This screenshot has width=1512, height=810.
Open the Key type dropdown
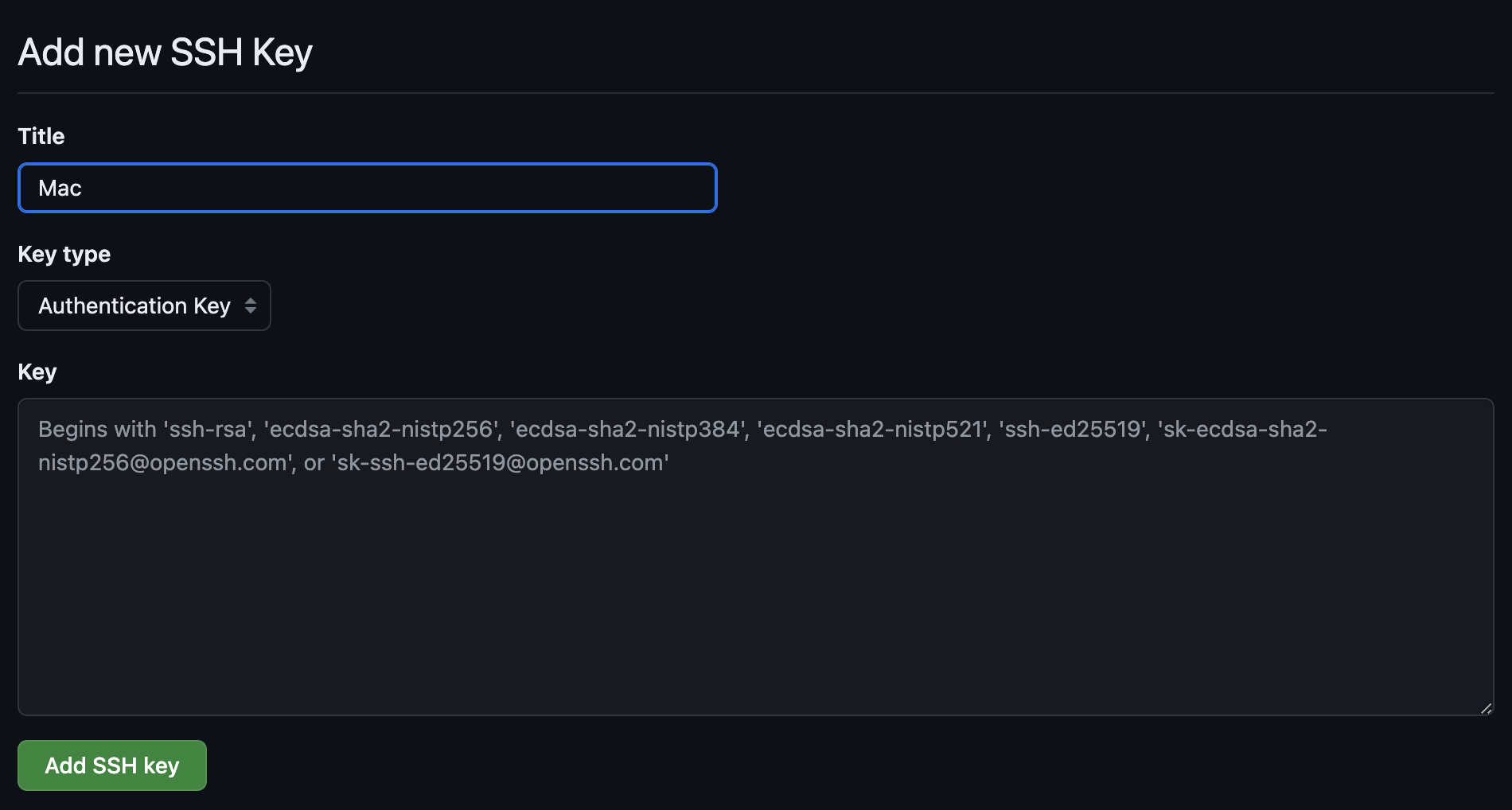(144, 306)
